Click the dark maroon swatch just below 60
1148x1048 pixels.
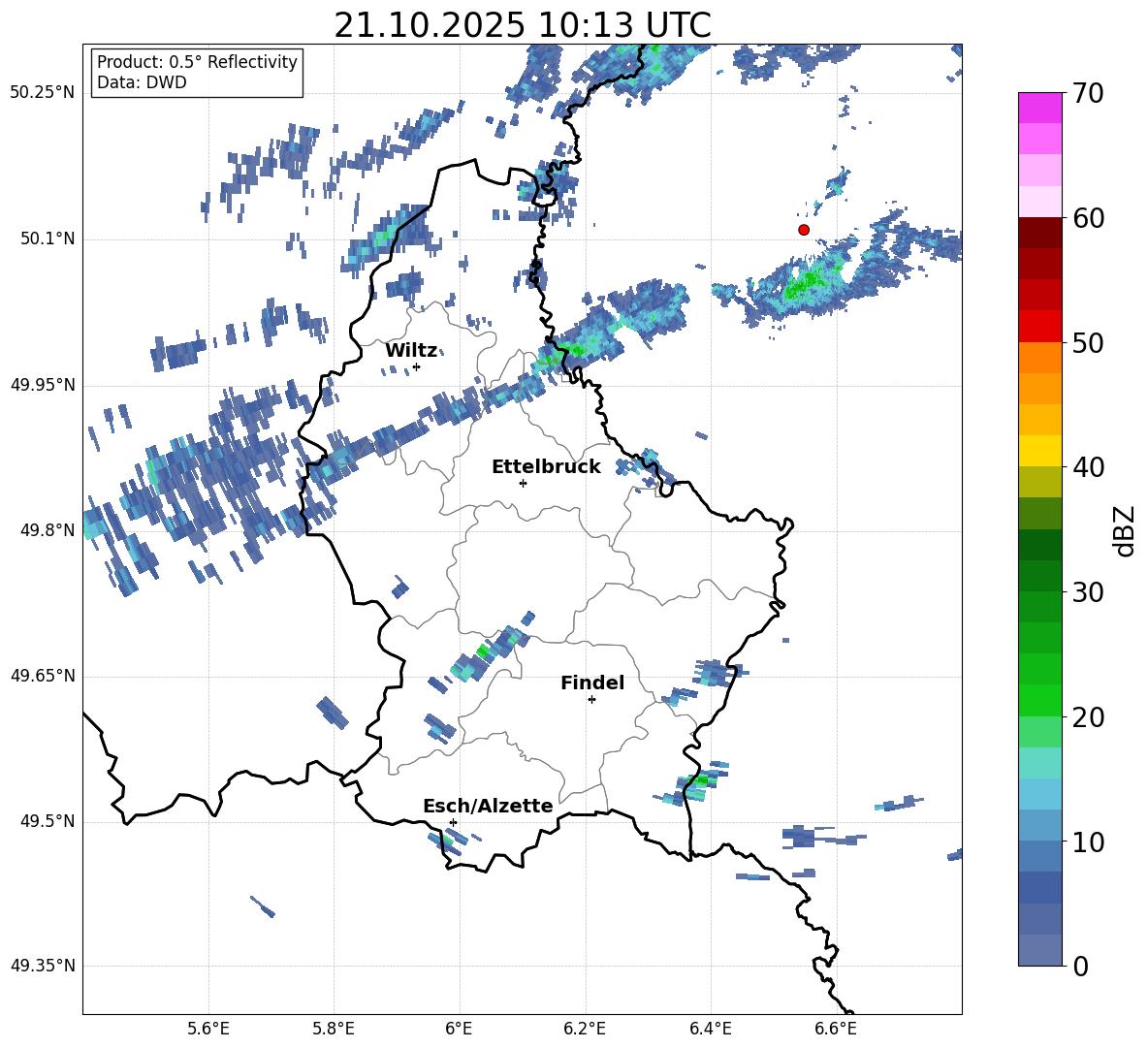click(1039, 233)
